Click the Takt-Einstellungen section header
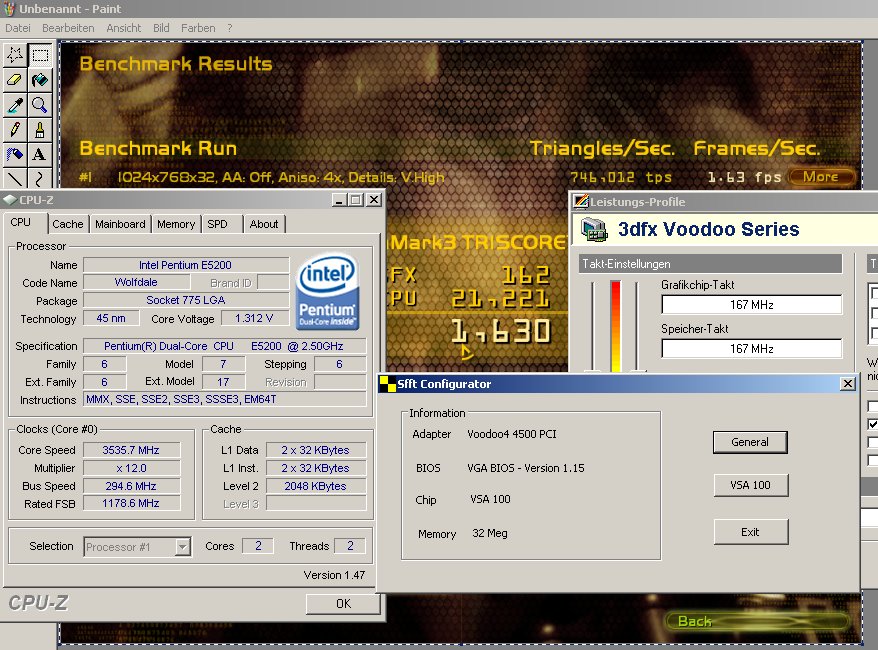The width and height of the screenshot is (878, 650). tap(710, 264)
